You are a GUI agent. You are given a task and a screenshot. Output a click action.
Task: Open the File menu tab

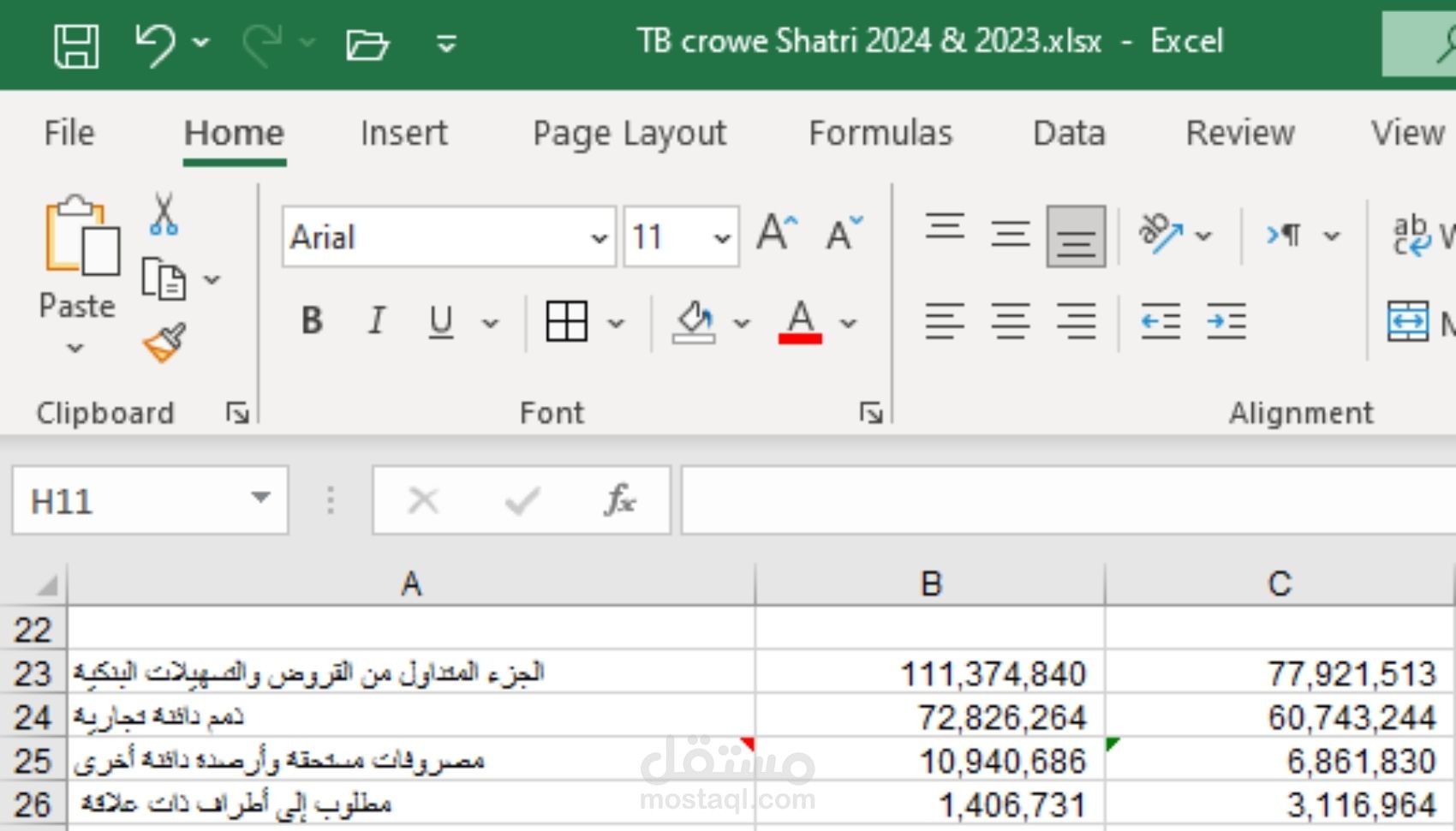[x=69, y=133]
